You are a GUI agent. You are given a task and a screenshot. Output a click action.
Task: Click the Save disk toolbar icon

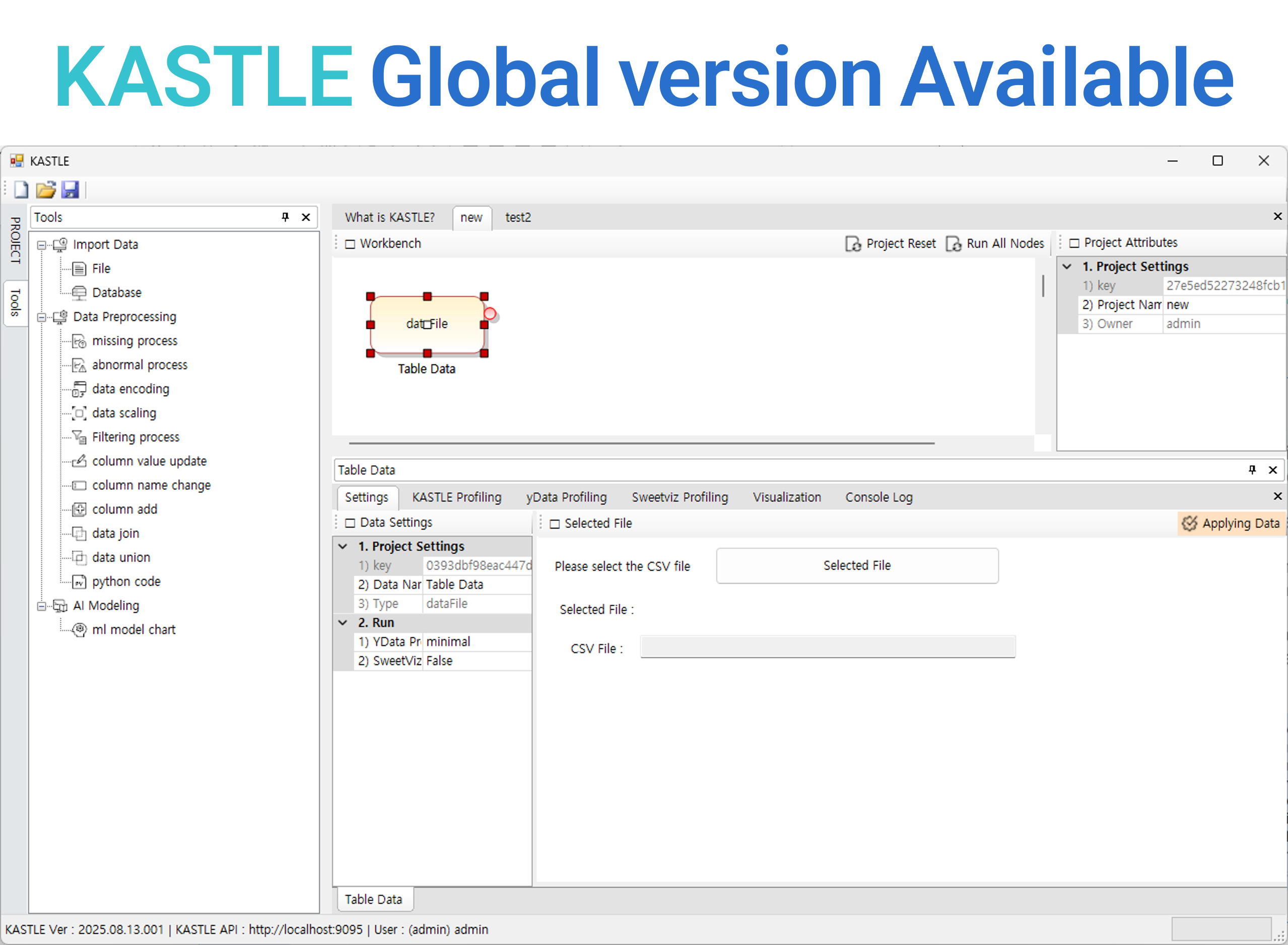click(x=70, y=189)
